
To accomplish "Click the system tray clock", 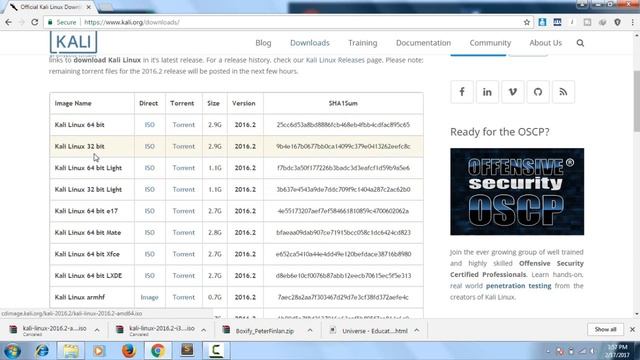I will pyautogui.click(x=617, y=351).
